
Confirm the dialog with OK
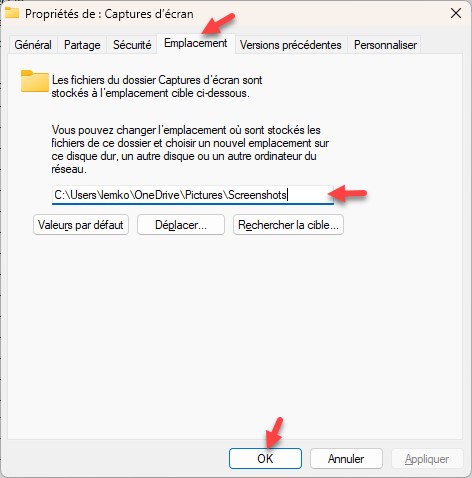pos(265,459)
